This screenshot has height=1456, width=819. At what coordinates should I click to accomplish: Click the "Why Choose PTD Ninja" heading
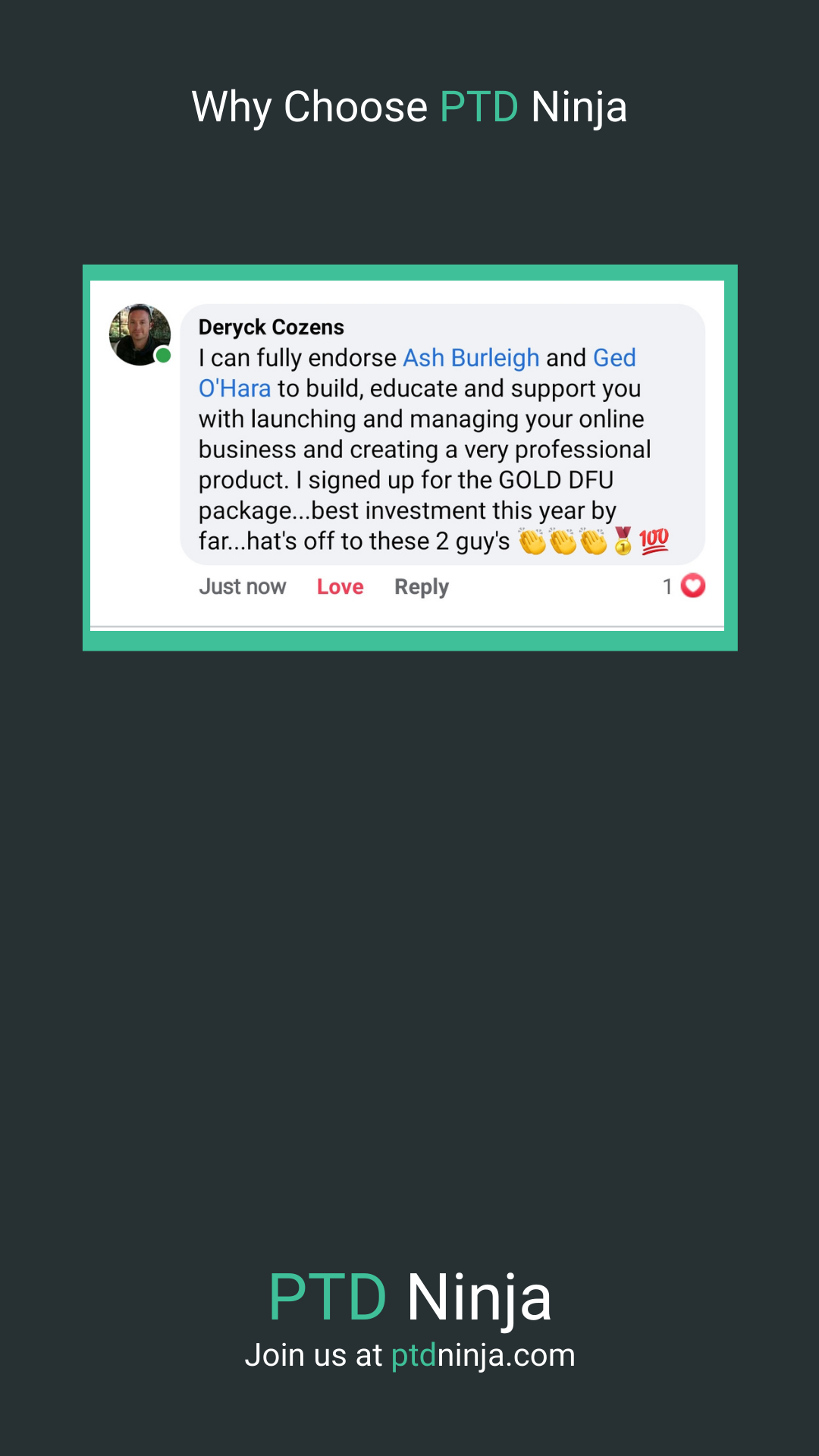409,106
